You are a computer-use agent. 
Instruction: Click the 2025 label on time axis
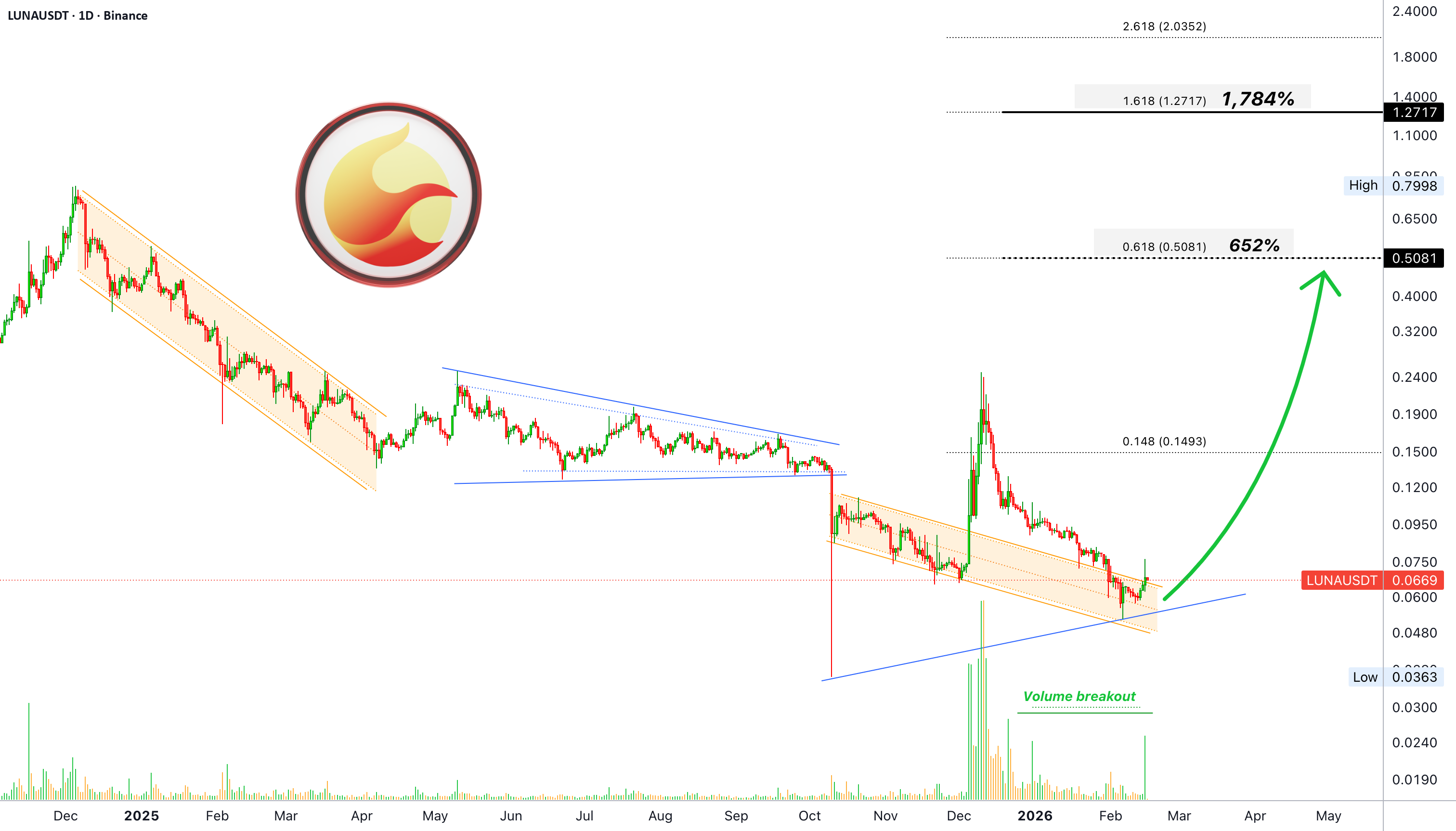click(x=142, y=816)
